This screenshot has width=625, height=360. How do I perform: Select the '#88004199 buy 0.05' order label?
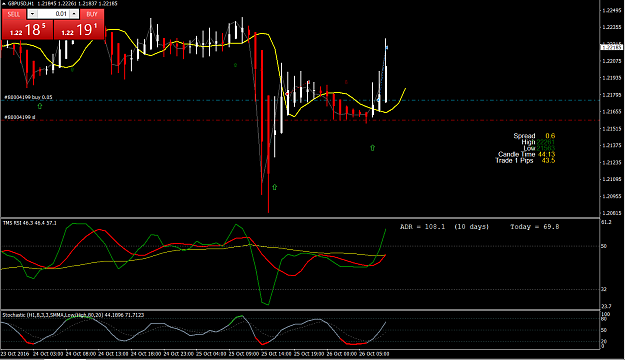tap(28, 97)
